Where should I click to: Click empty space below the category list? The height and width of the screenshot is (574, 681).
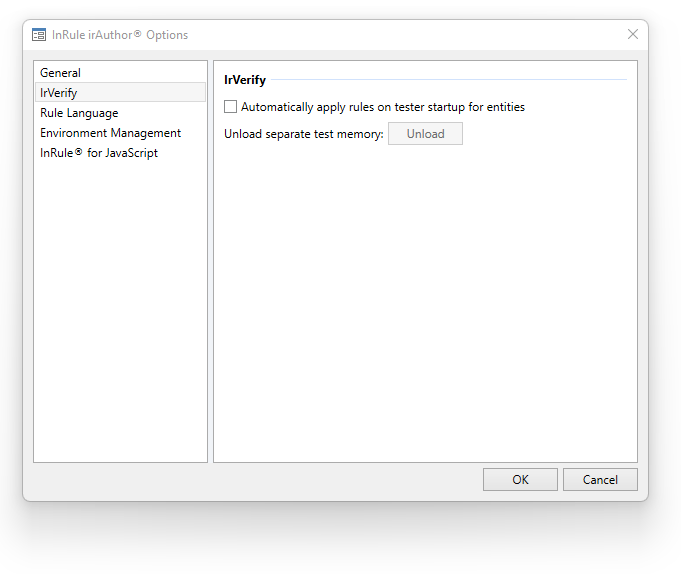click(120, 320)
